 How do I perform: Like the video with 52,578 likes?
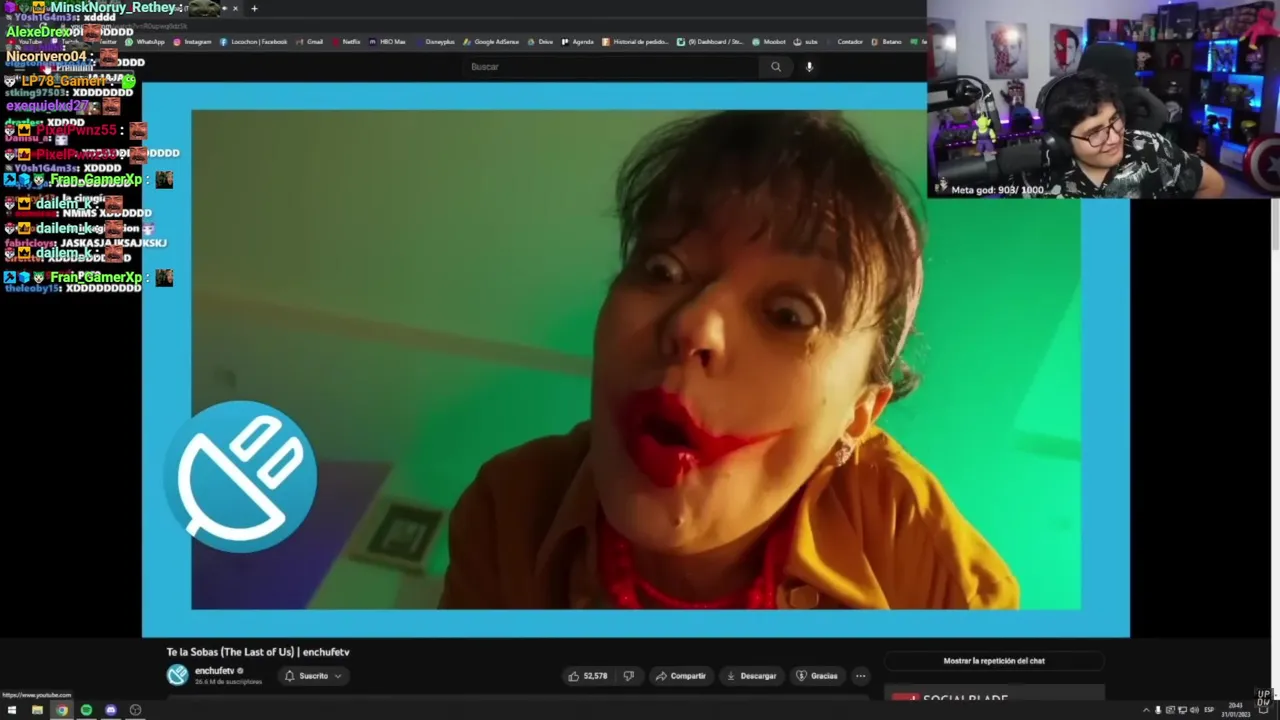click(588, 676)
